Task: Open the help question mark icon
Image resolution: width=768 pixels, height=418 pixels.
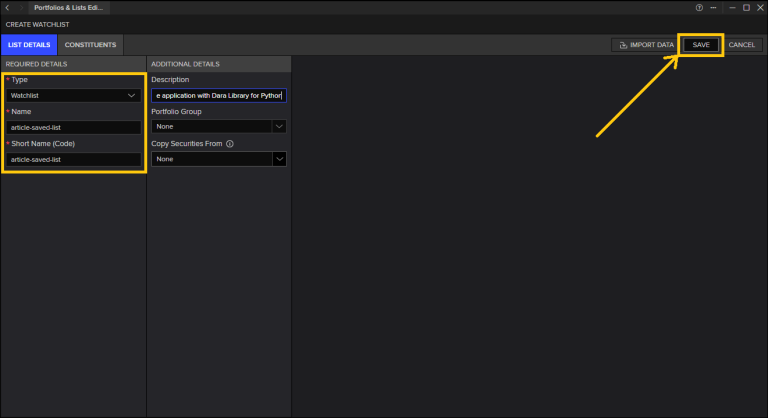Action: click(699, 8)
